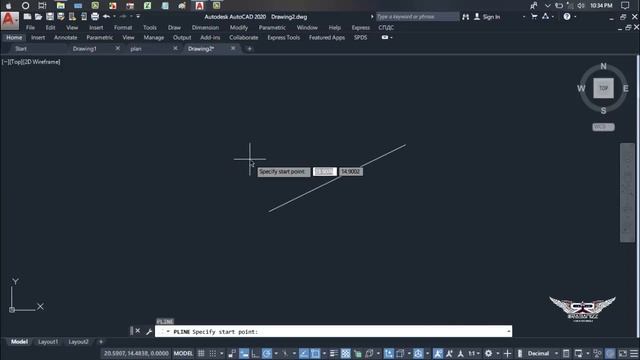Open the WCS coordinate system dropdown
Image resolution: width=640 pixels, height=360 pixels.
(x=603, y=127)
